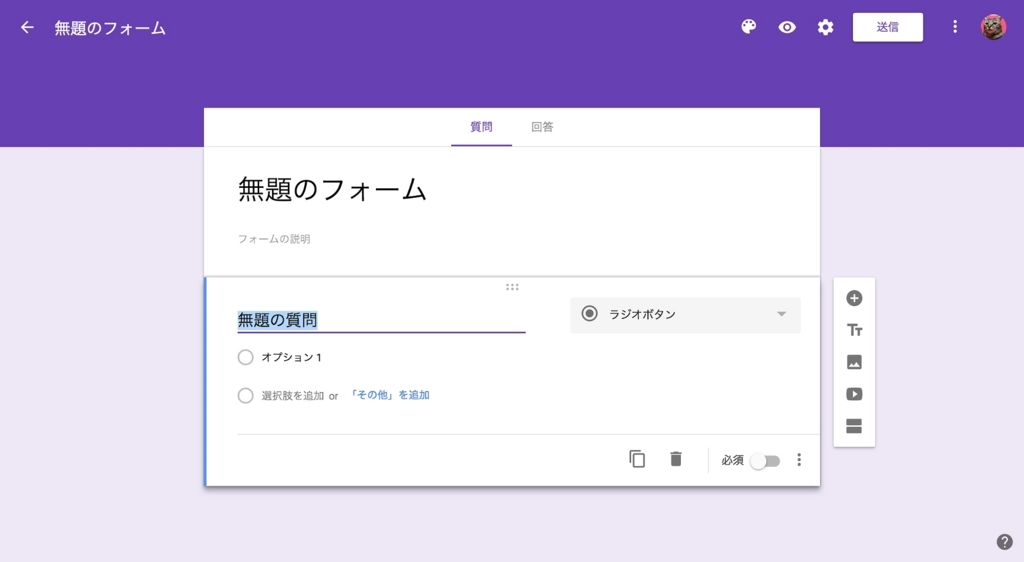Add title and description with Tt icon
Image resolution: width=1024 pixels, height=562 pixels.
point(854,330)
